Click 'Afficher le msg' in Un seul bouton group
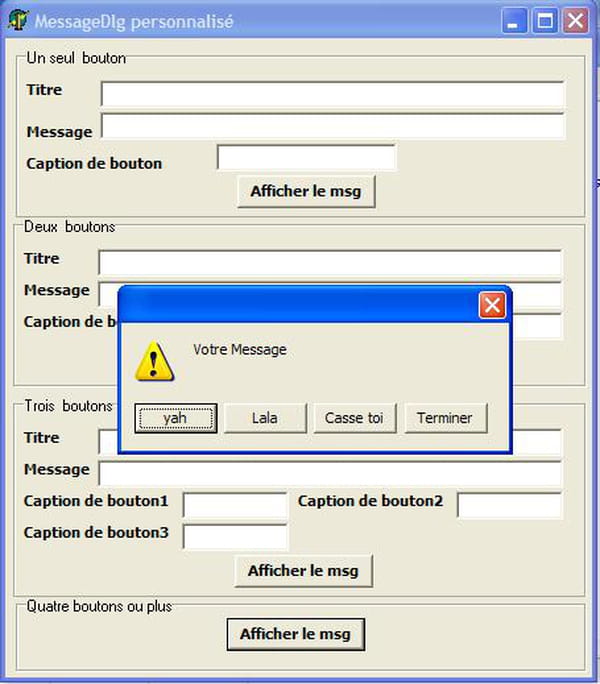 click(306, 192)
